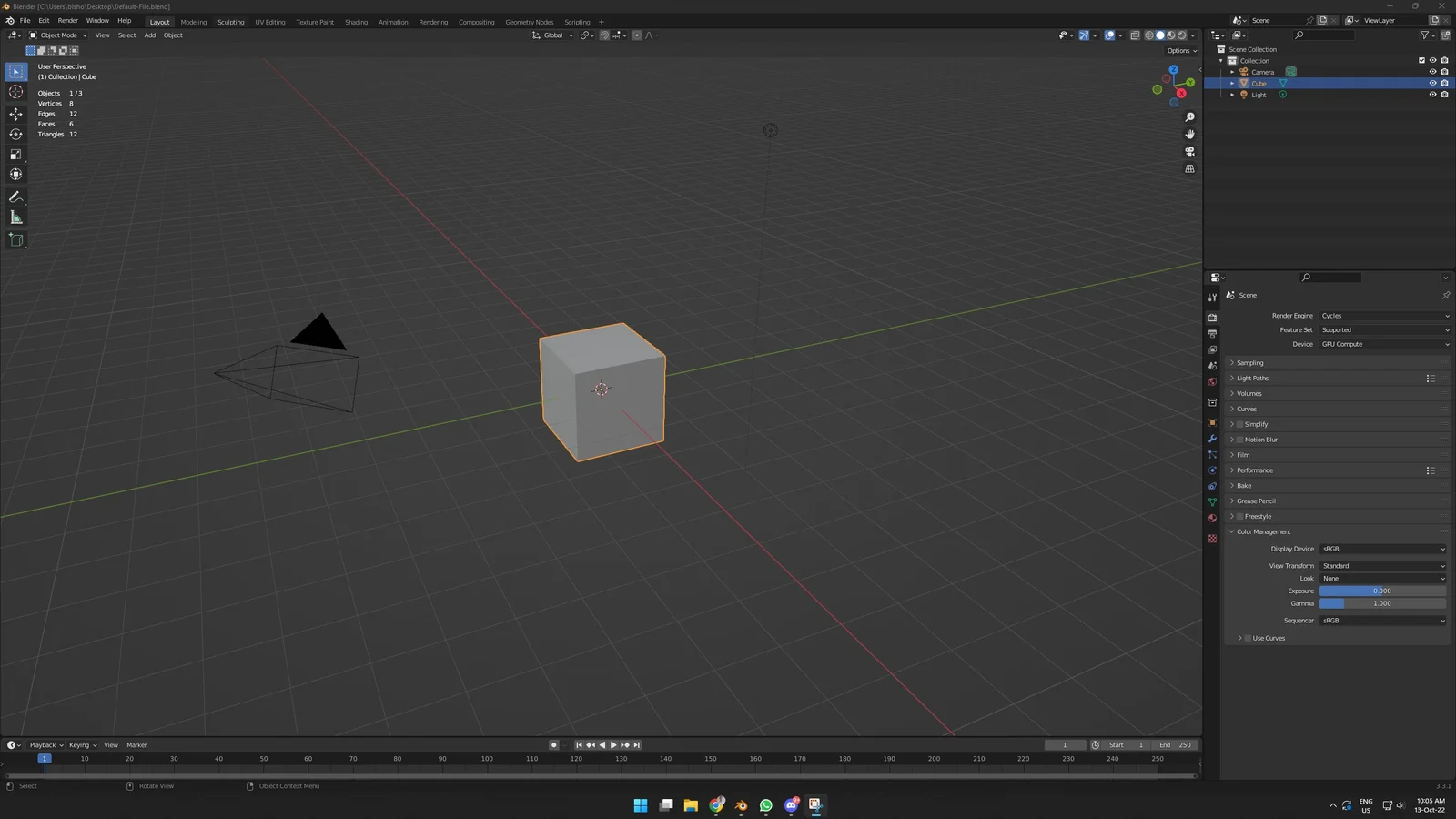Activate the Annotate pencil tool
Viewport: 1456px width, 819px height.
coord(15,197)
